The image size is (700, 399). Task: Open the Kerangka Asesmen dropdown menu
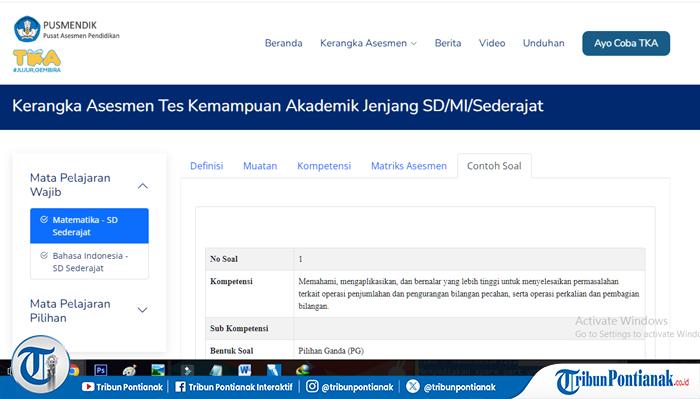pyautogui.click(x=368, y=43)
